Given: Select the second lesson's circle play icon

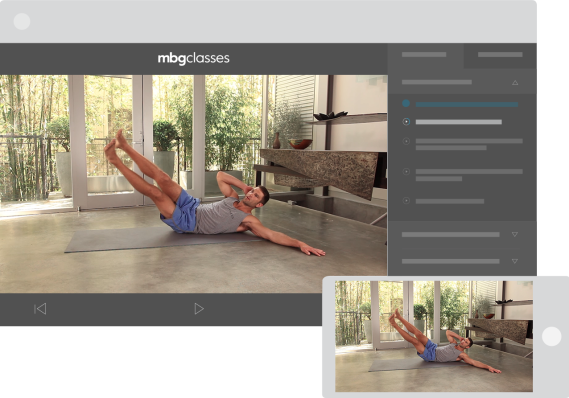Looking at the screenshot, I should (x=406, y=122).
